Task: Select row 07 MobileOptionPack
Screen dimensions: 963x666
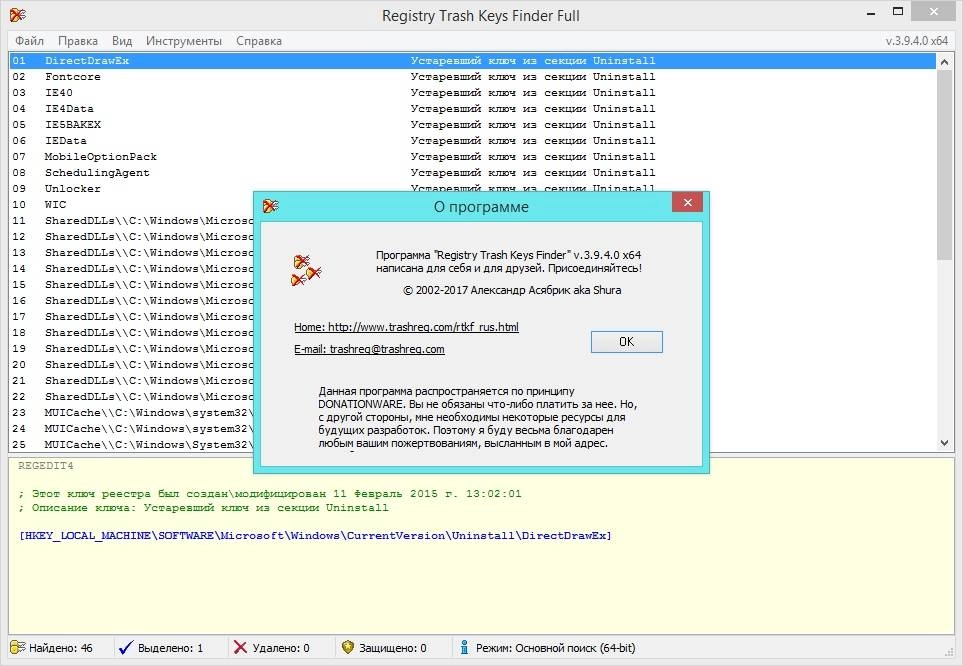Action: (472, 157)
